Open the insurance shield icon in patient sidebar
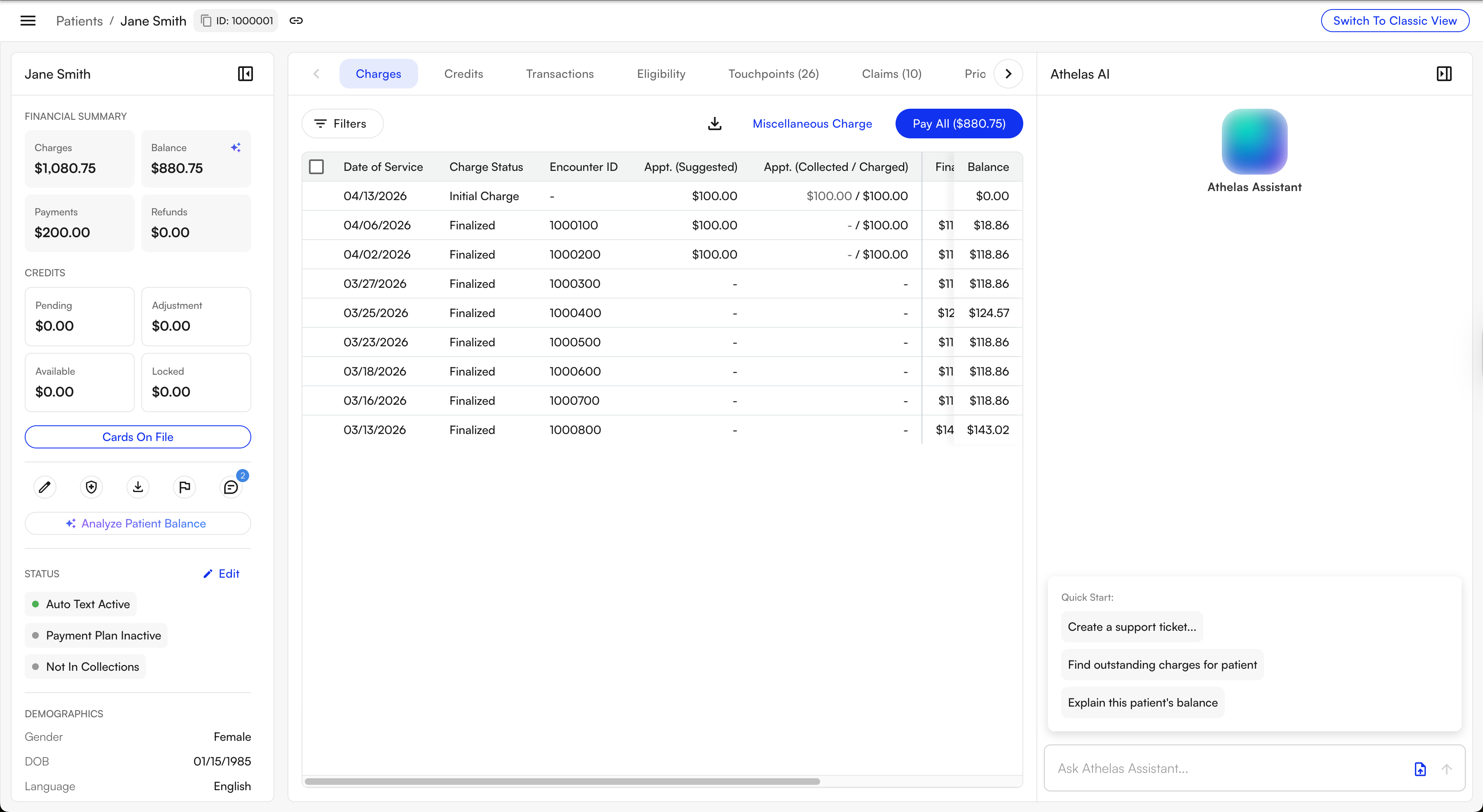Viewport: 1483px width, 812px height. click(91, 487)
